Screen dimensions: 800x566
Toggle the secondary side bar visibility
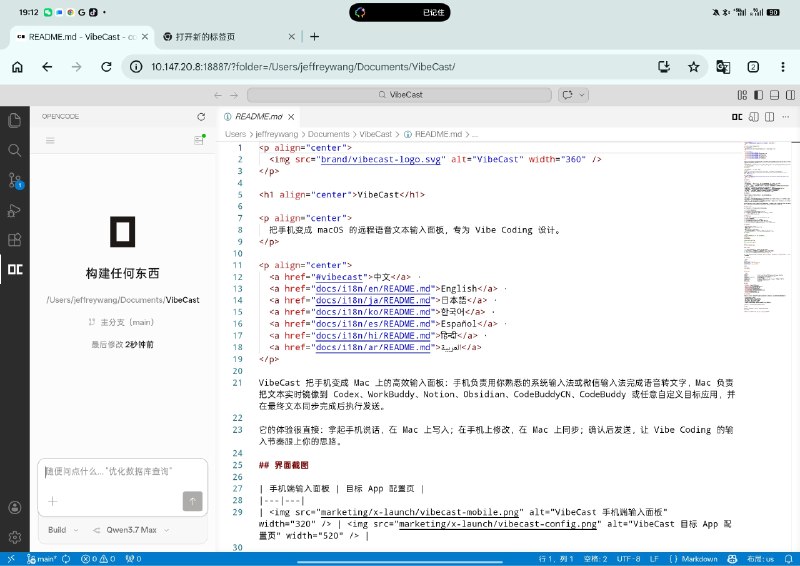click(790, 95)
